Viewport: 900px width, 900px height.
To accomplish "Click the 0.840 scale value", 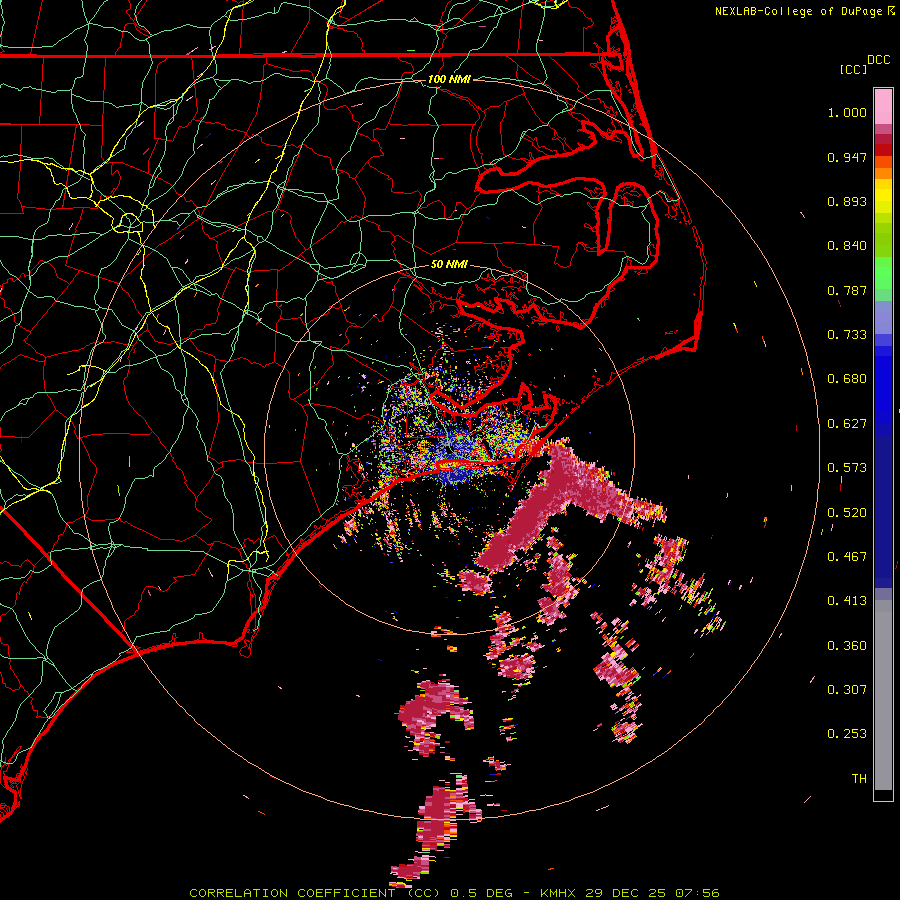I will pos(847,246).
